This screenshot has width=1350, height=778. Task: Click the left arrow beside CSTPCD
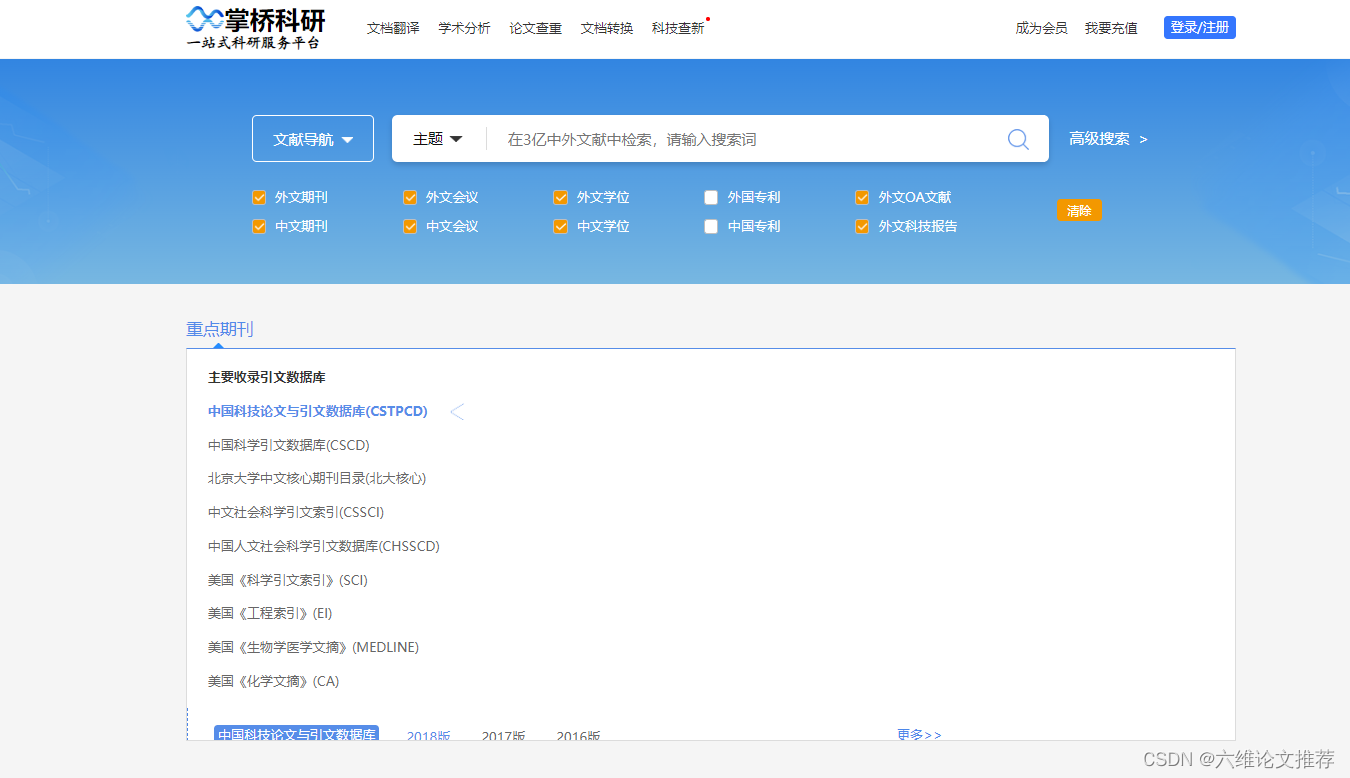click(x=457, y=412)
